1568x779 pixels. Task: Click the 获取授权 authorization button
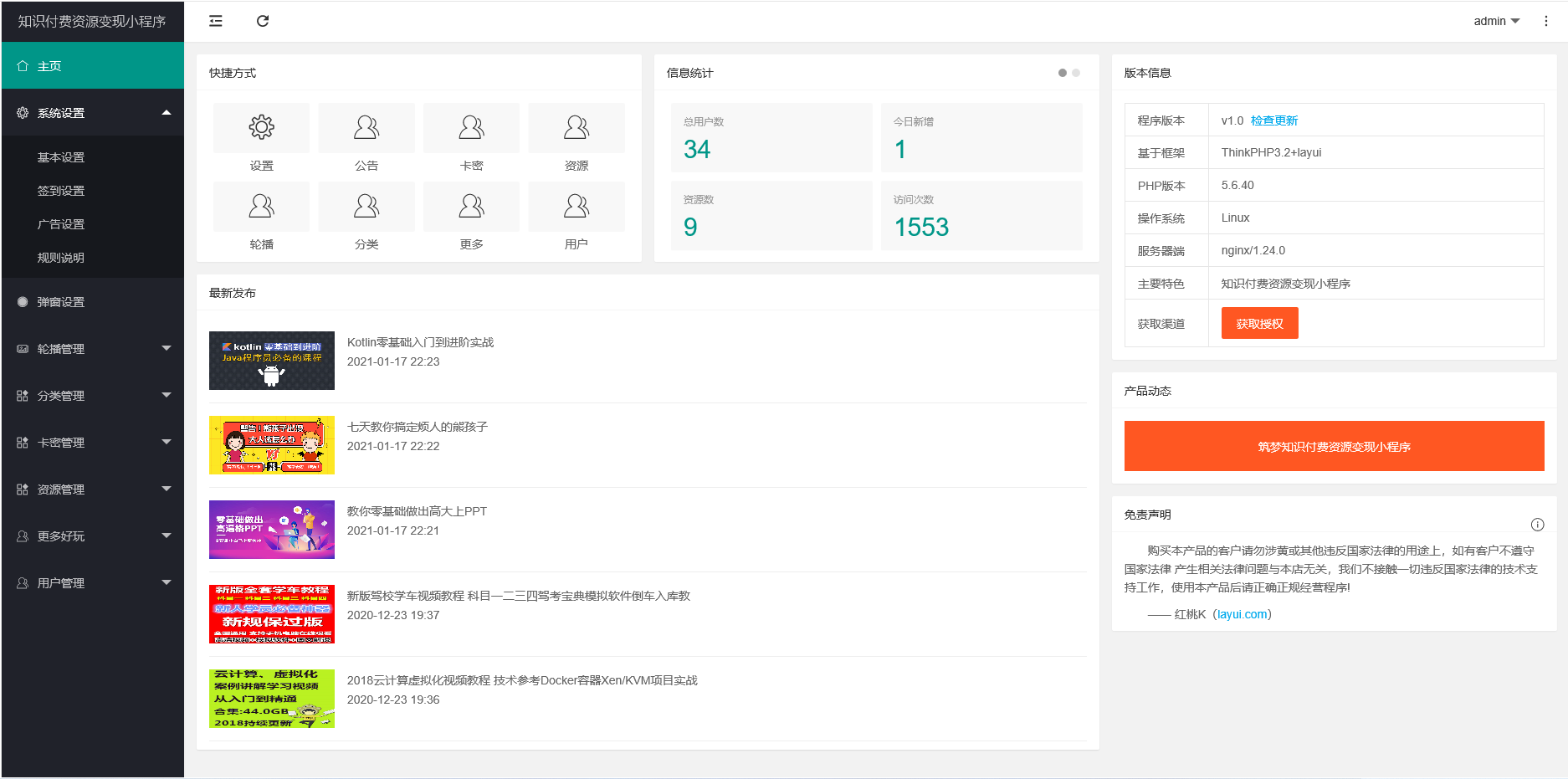(1259, 323)
